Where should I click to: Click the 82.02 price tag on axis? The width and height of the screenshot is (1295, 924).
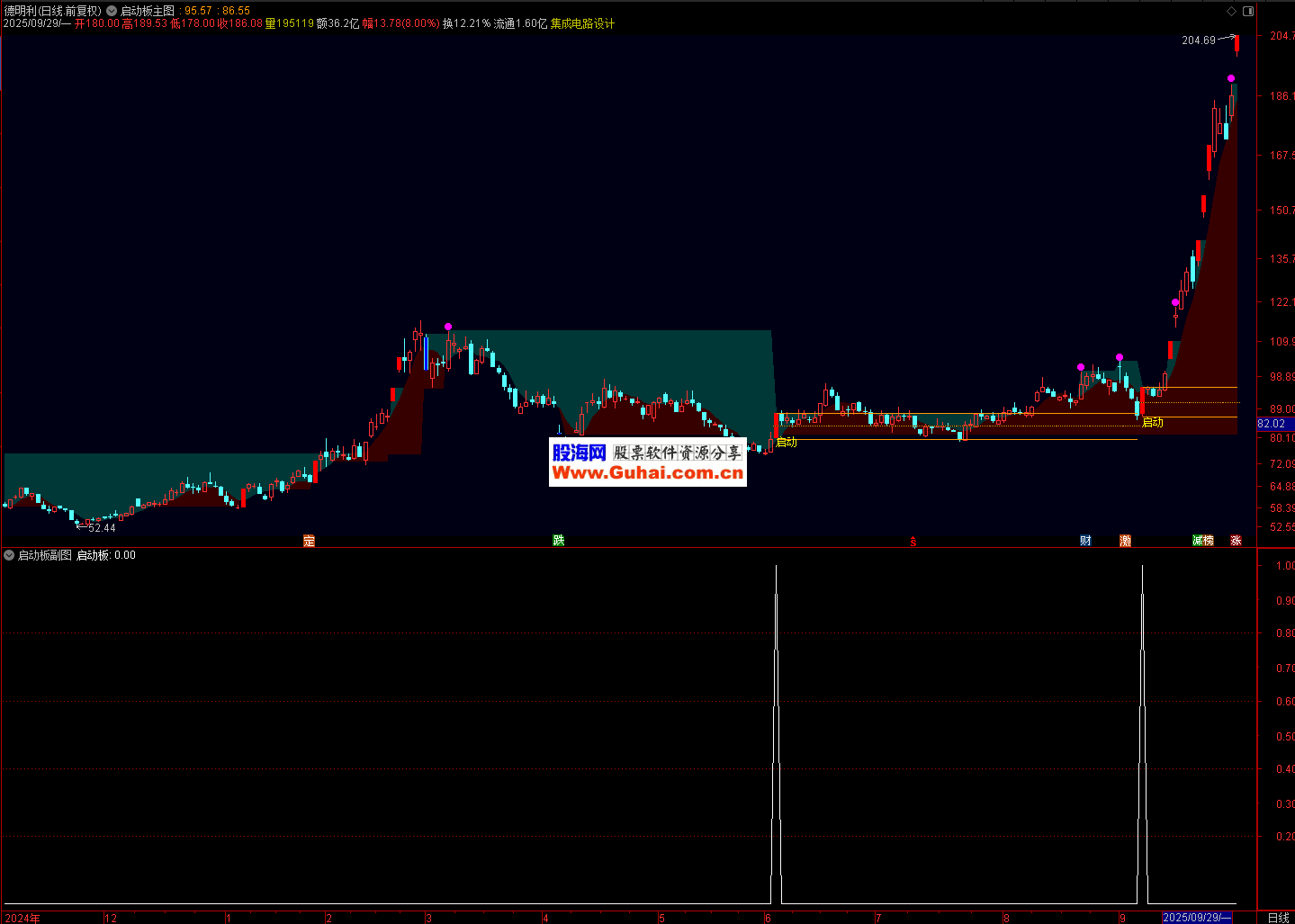coord(1271,424)
